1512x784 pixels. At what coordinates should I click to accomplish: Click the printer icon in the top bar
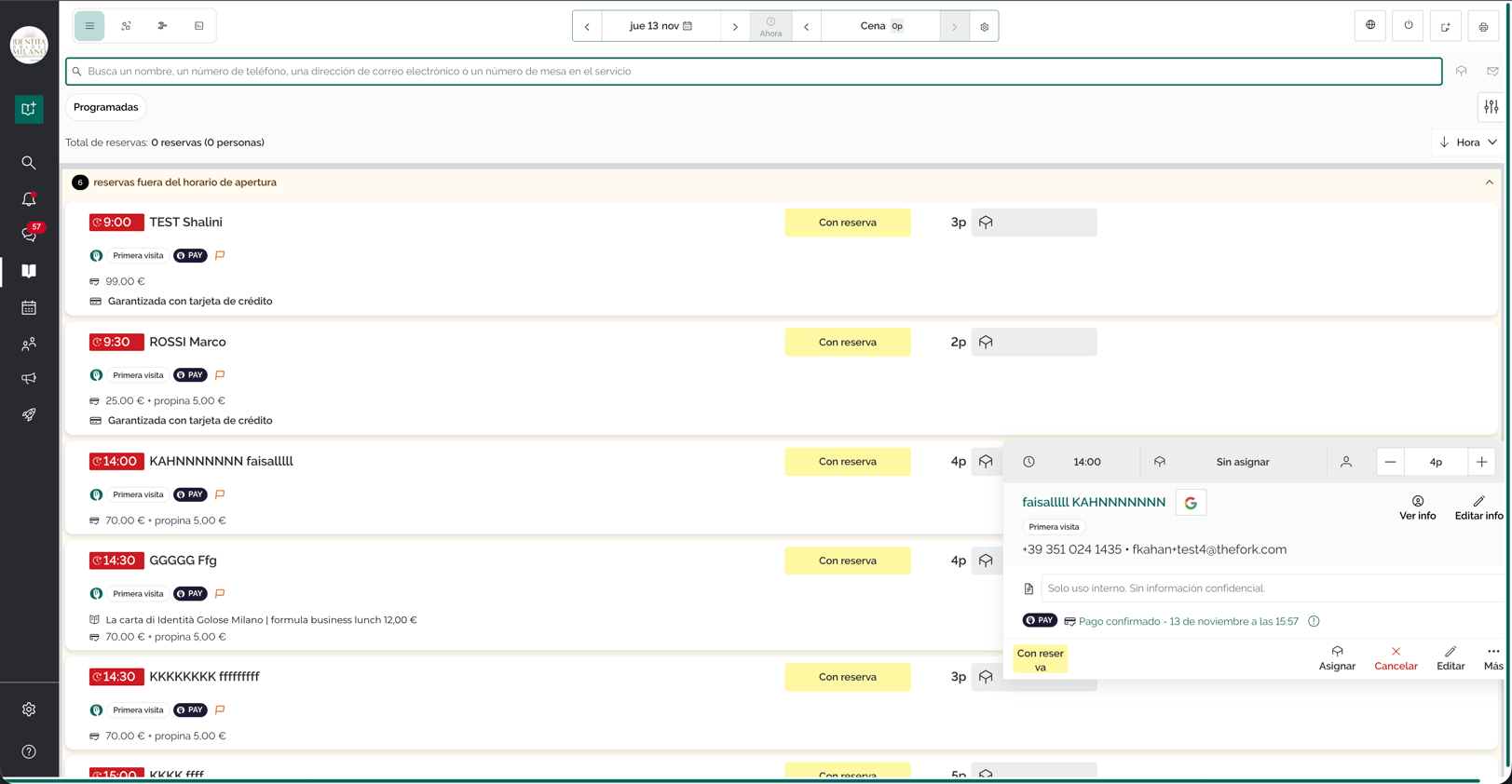pos(1483,26)
